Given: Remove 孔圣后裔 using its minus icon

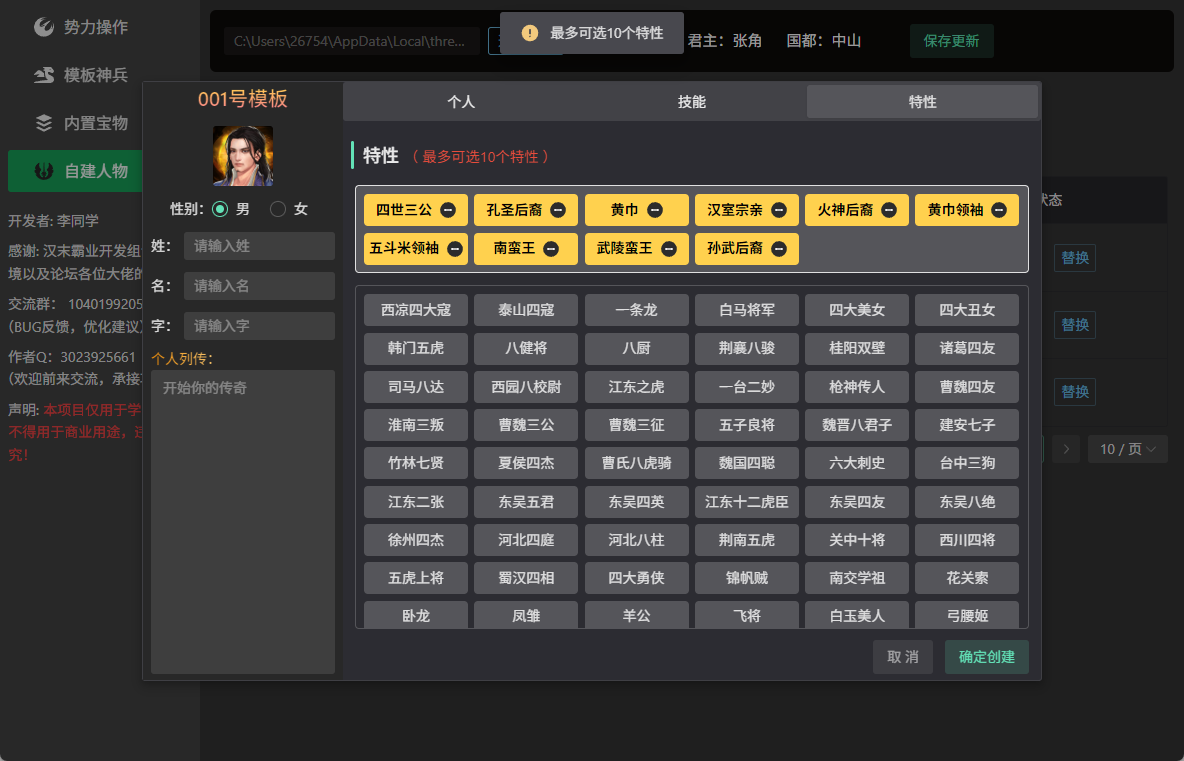Looking at the screenshot, I should (558, 210).
